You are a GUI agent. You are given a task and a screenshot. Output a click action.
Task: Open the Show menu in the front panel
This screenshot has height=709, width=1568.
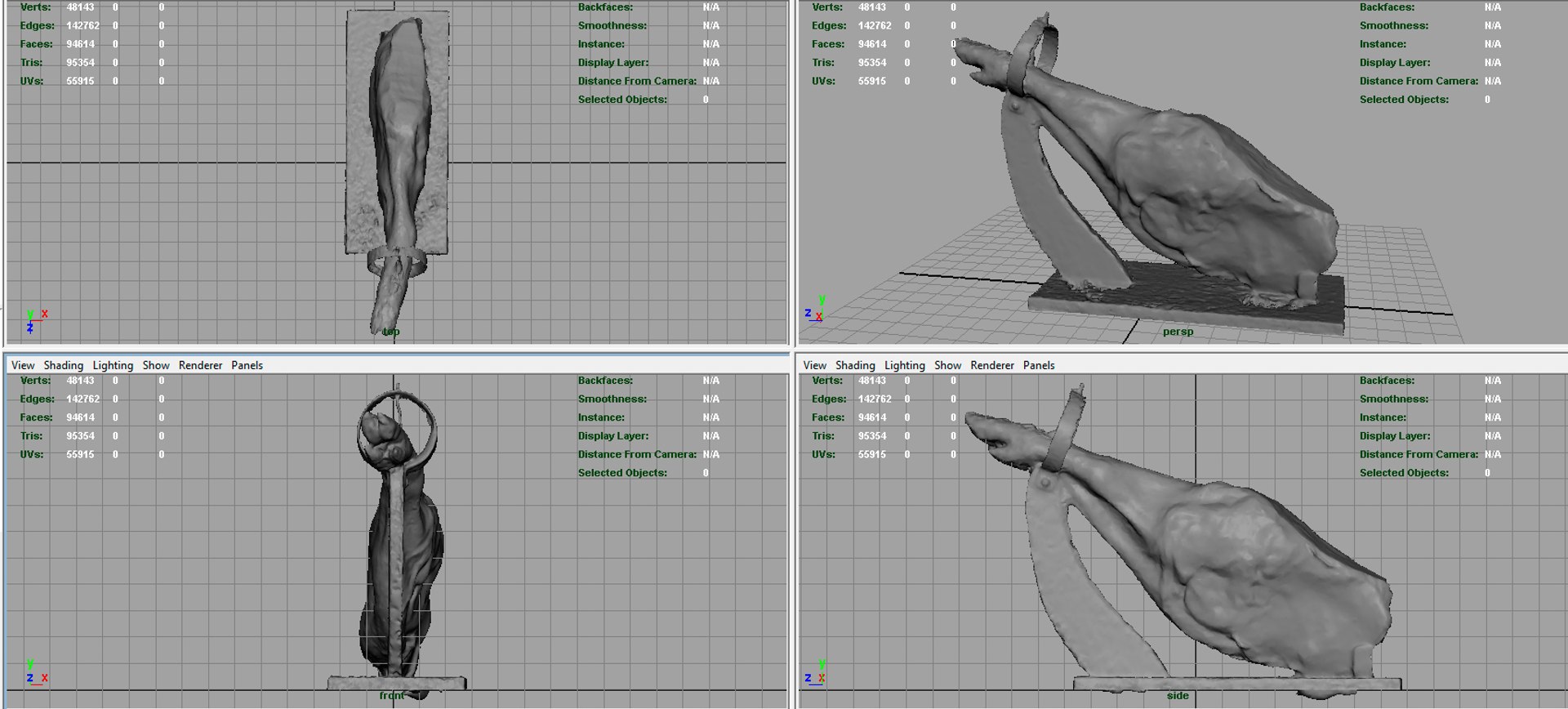pyautogui.click(x=156, y=365)
